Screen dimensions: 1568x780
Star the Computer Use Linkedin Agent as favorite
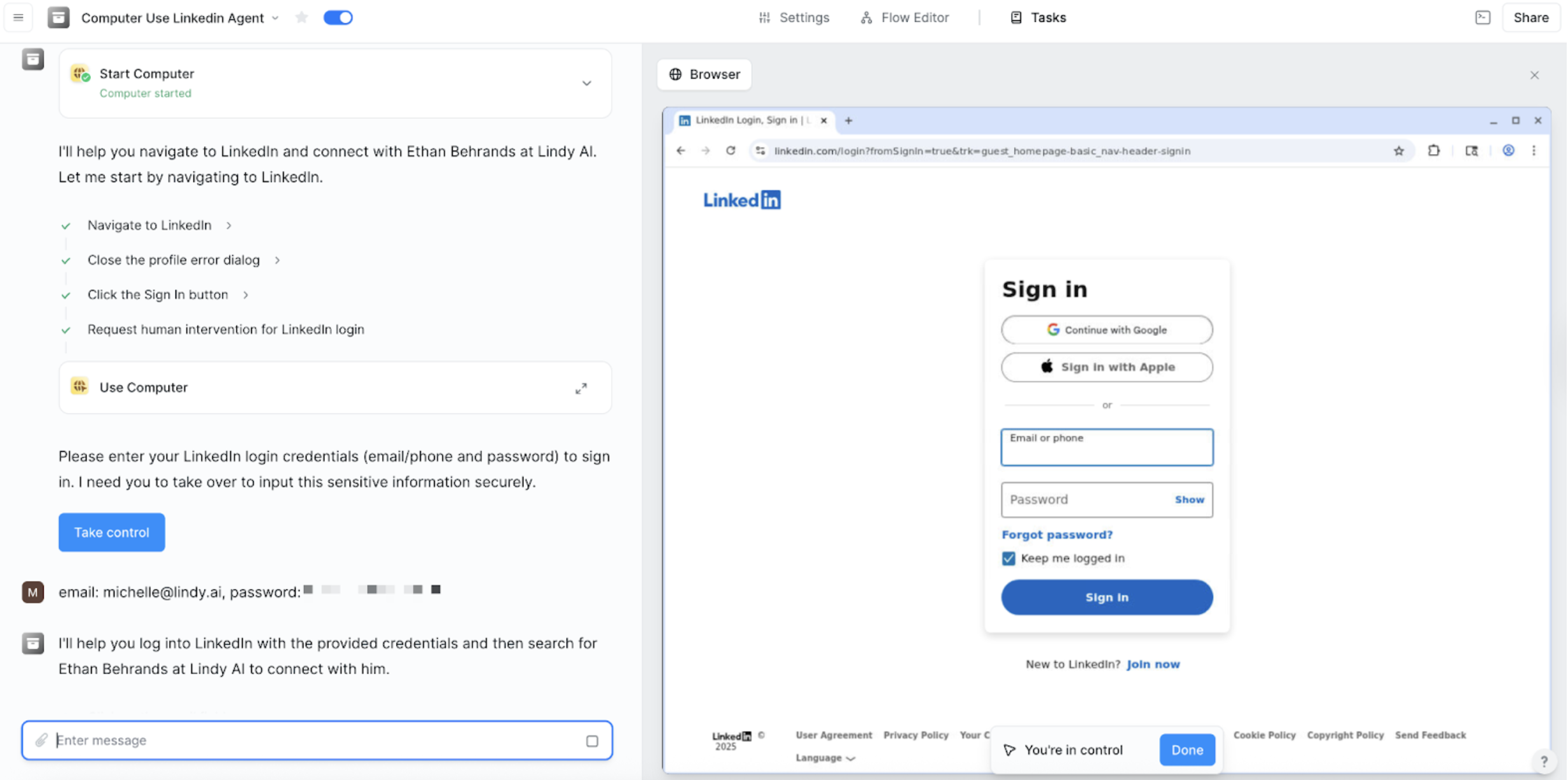pyautogui.click(x=301, y=17)
